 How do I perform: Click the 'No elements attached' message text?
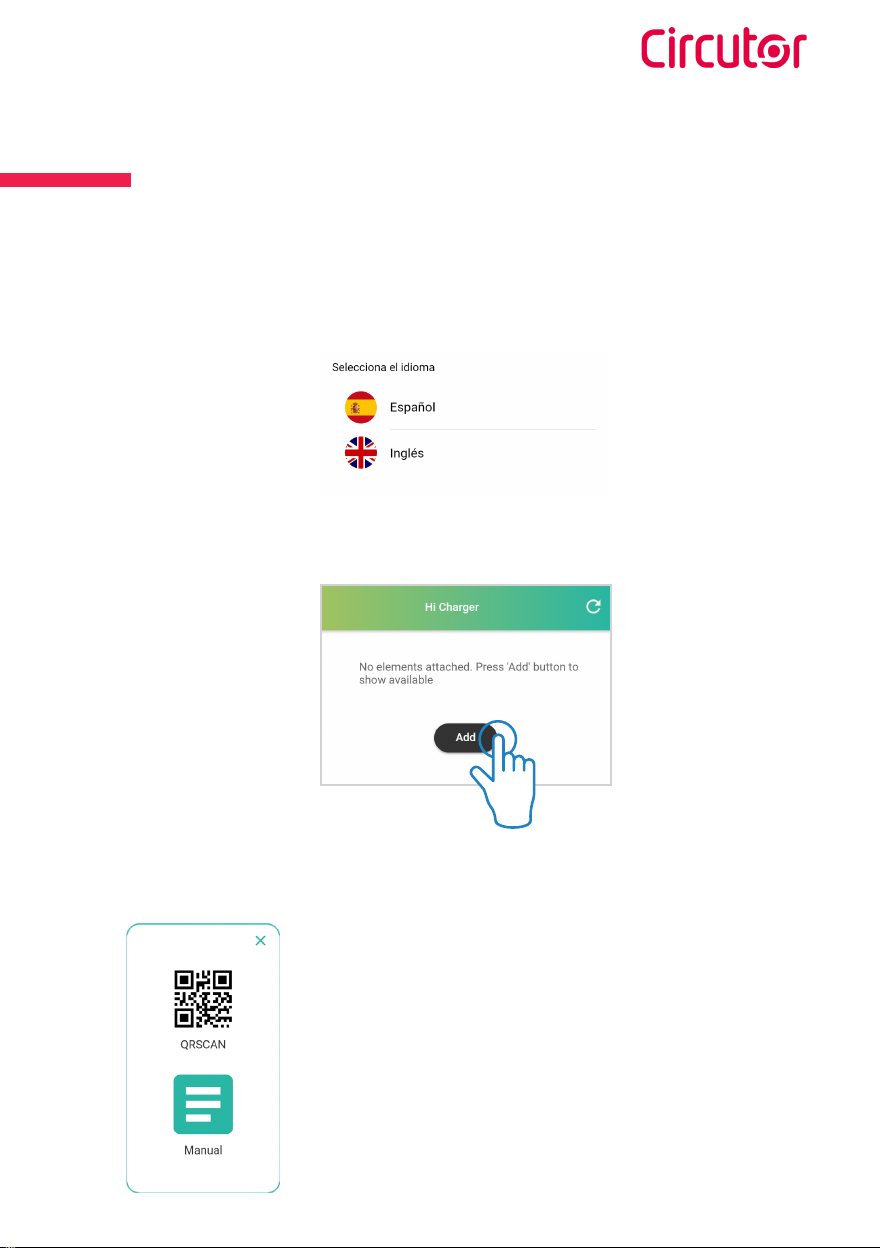point(469,673)
